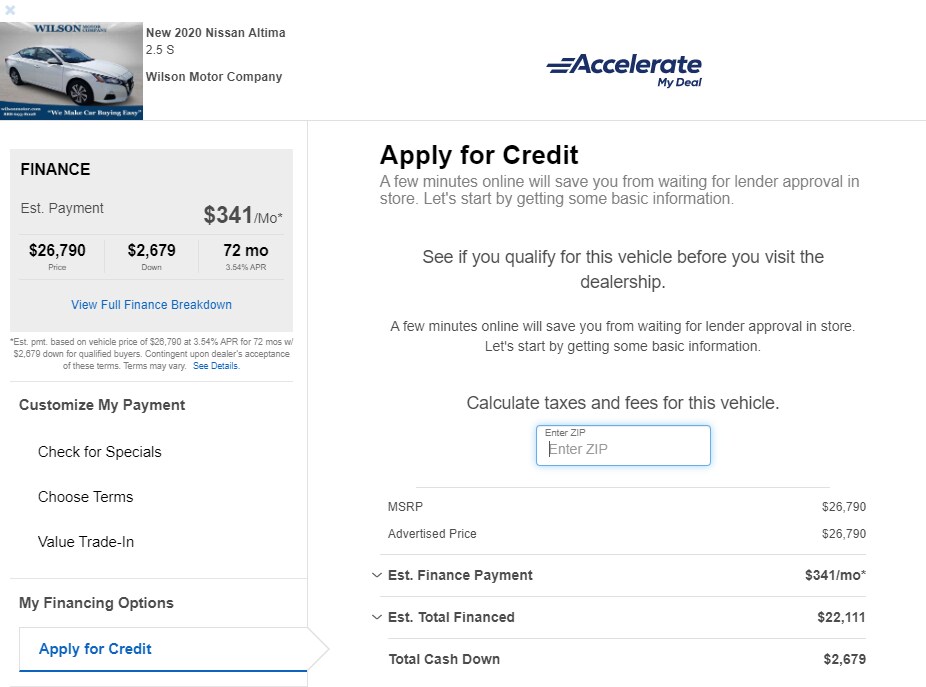Click the $2,679 Down amount
The height and width of the screenshot is (687, 926).
[152, 250]
